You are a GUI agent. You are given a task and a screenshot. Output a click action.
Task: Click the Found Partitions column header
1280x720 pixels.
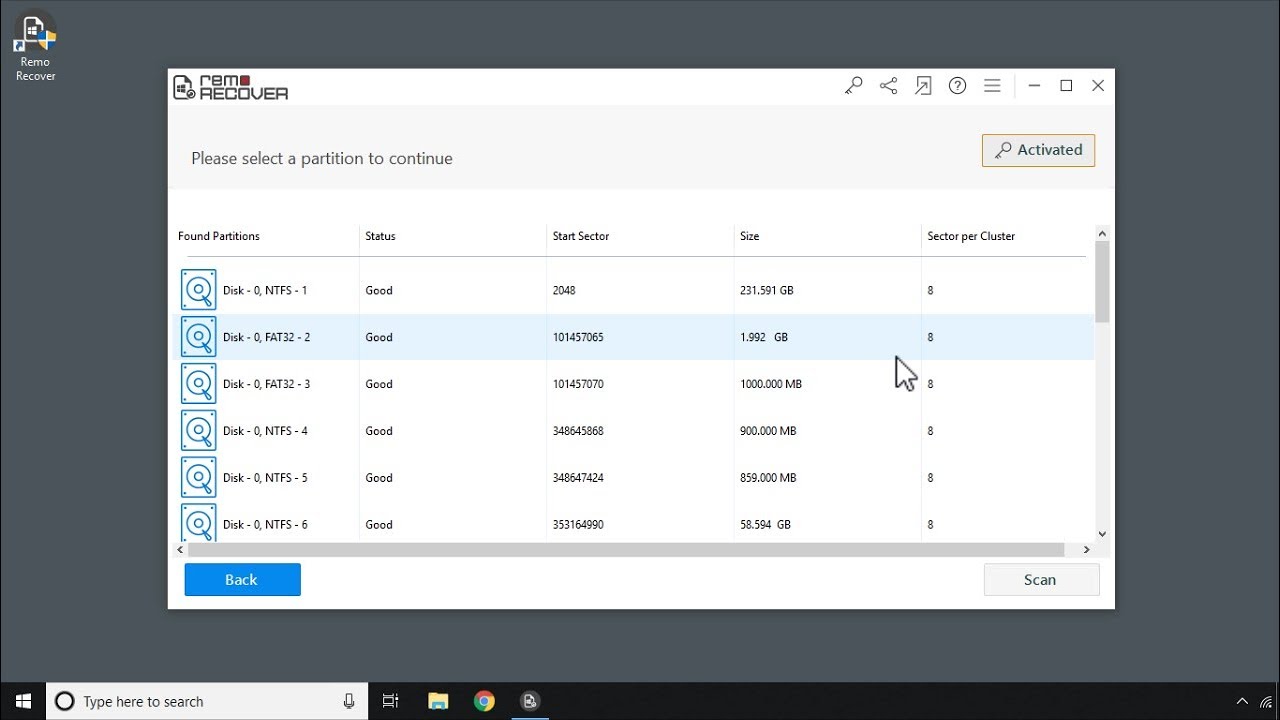pos(219,236)
